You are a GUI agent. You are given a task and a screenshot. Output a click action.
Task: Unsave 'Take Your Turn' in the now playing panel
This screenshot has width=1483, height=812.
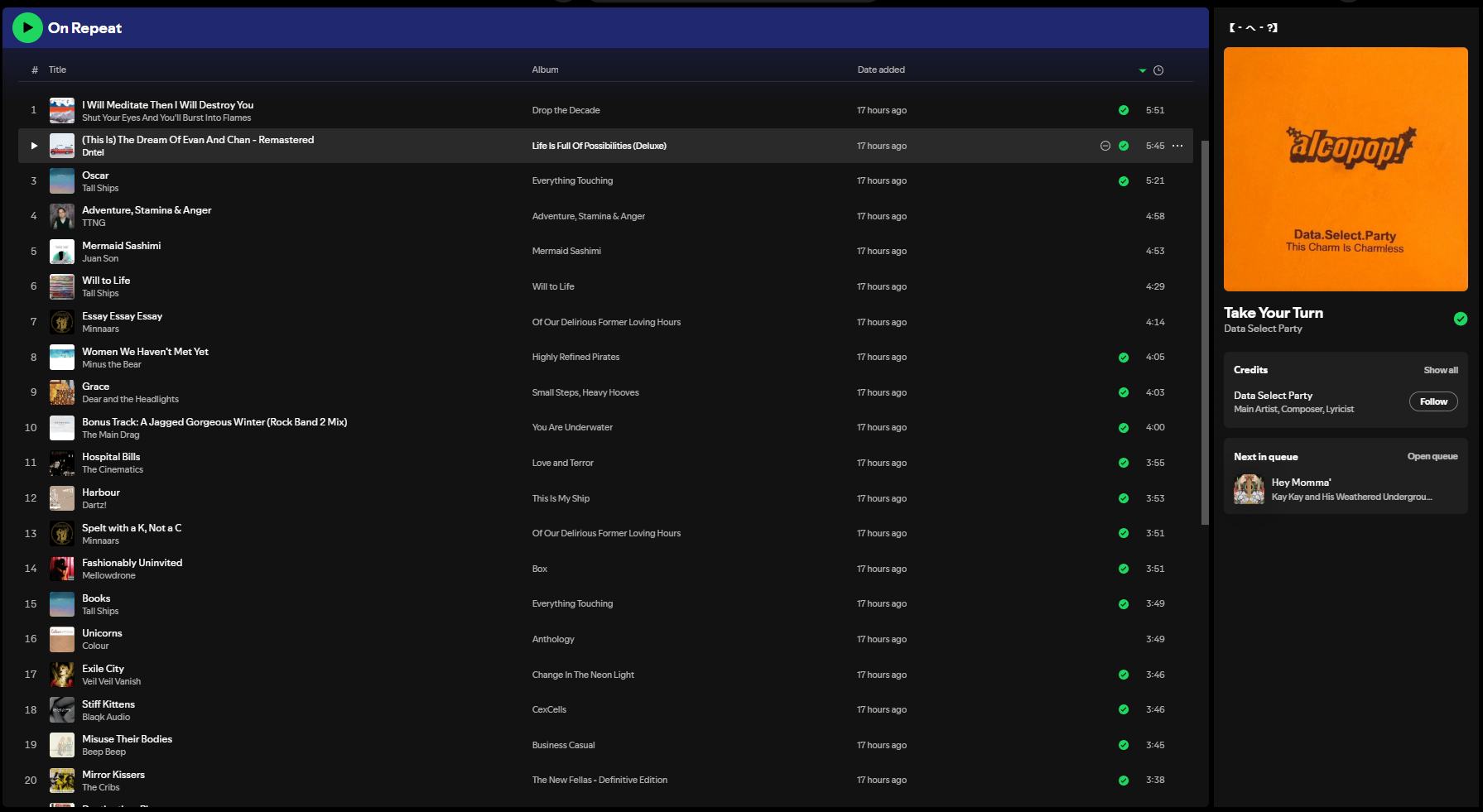[1461, 319]
